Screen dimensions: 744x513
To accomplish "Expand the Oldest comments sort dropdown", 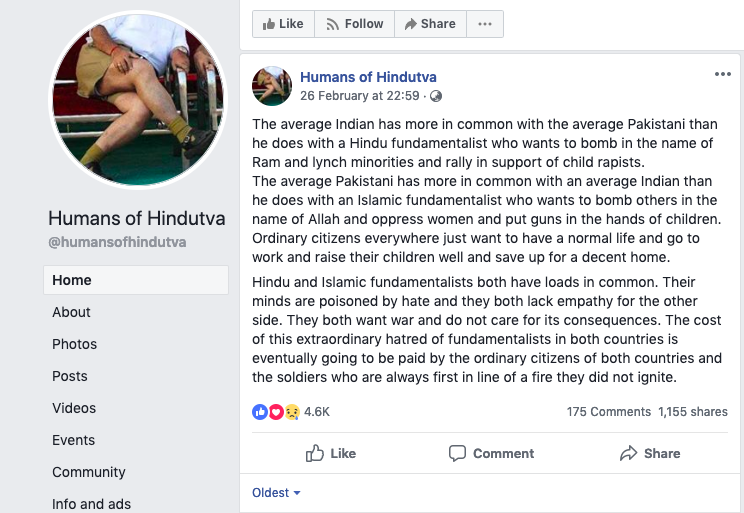I will pos(276,492).
